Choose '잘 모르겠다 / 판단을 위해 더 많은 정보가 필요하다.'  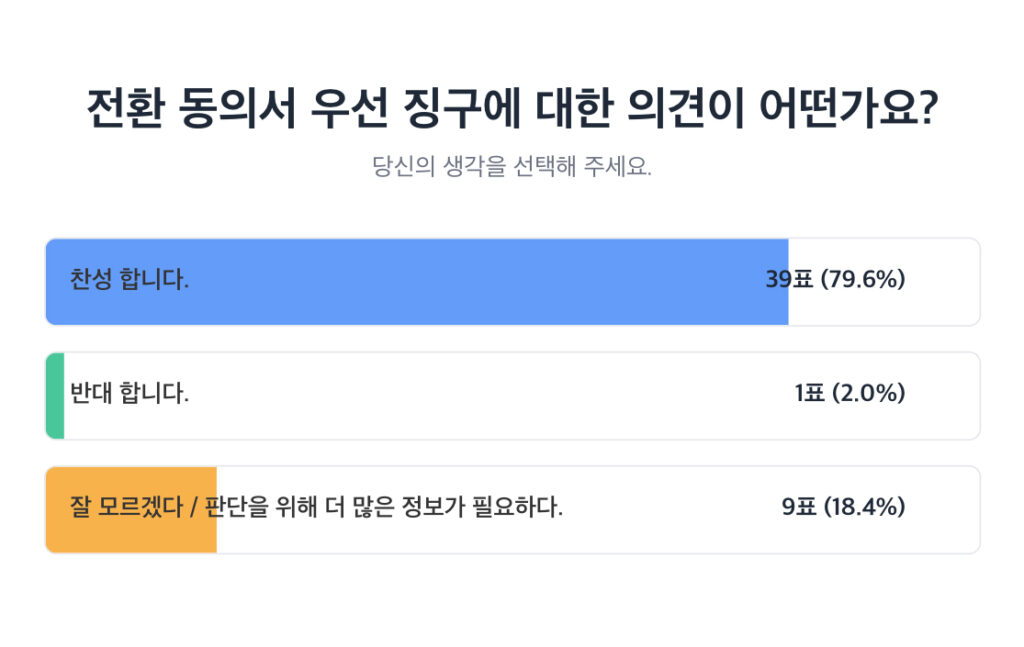pyautogui.click(x=316, y=508)
